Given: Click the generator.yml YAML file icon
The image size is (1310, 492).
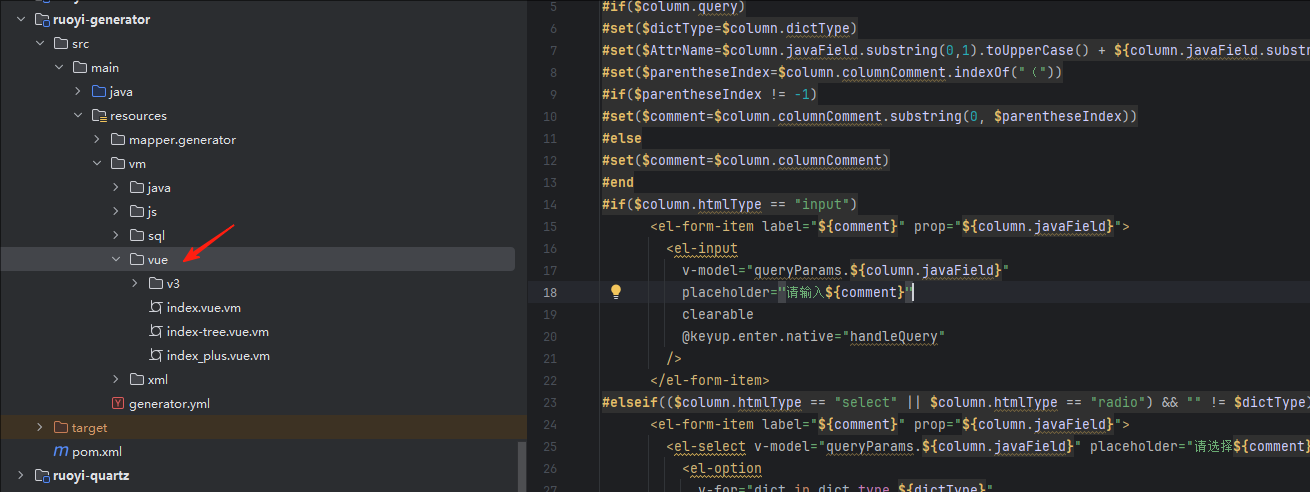Looking at the screenshot, I should [118, 404].
